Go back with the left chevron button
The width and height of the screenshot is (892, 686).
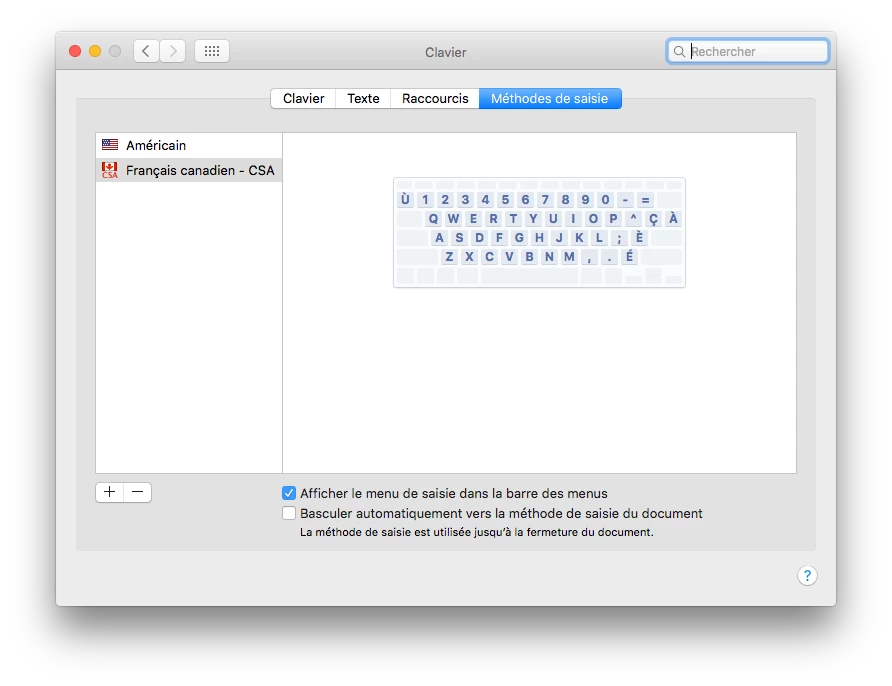146,51
